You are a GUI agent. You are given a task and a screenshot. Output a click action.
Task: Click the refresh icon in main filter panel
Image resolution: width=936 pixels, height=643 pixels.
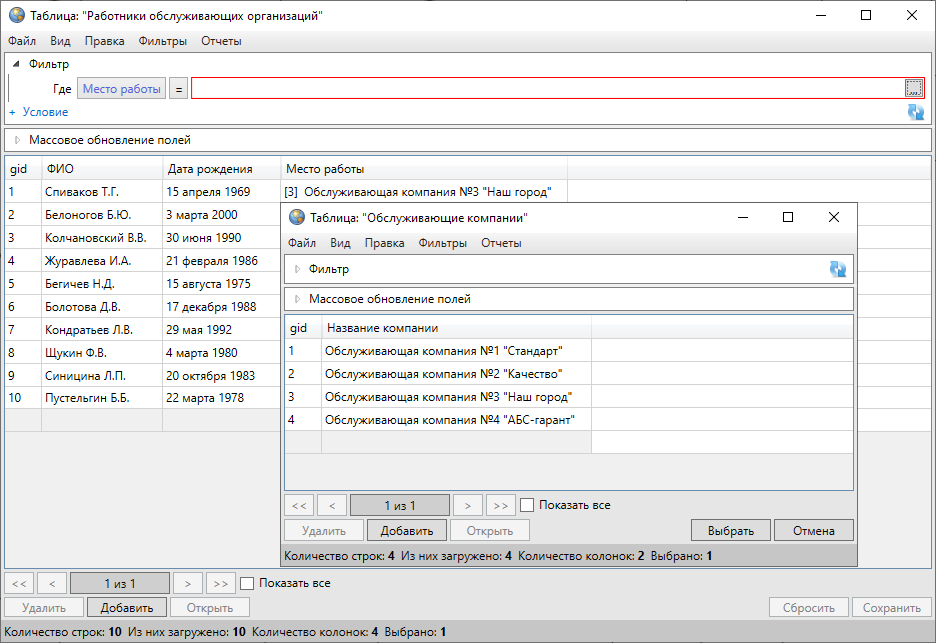(915, 112)
